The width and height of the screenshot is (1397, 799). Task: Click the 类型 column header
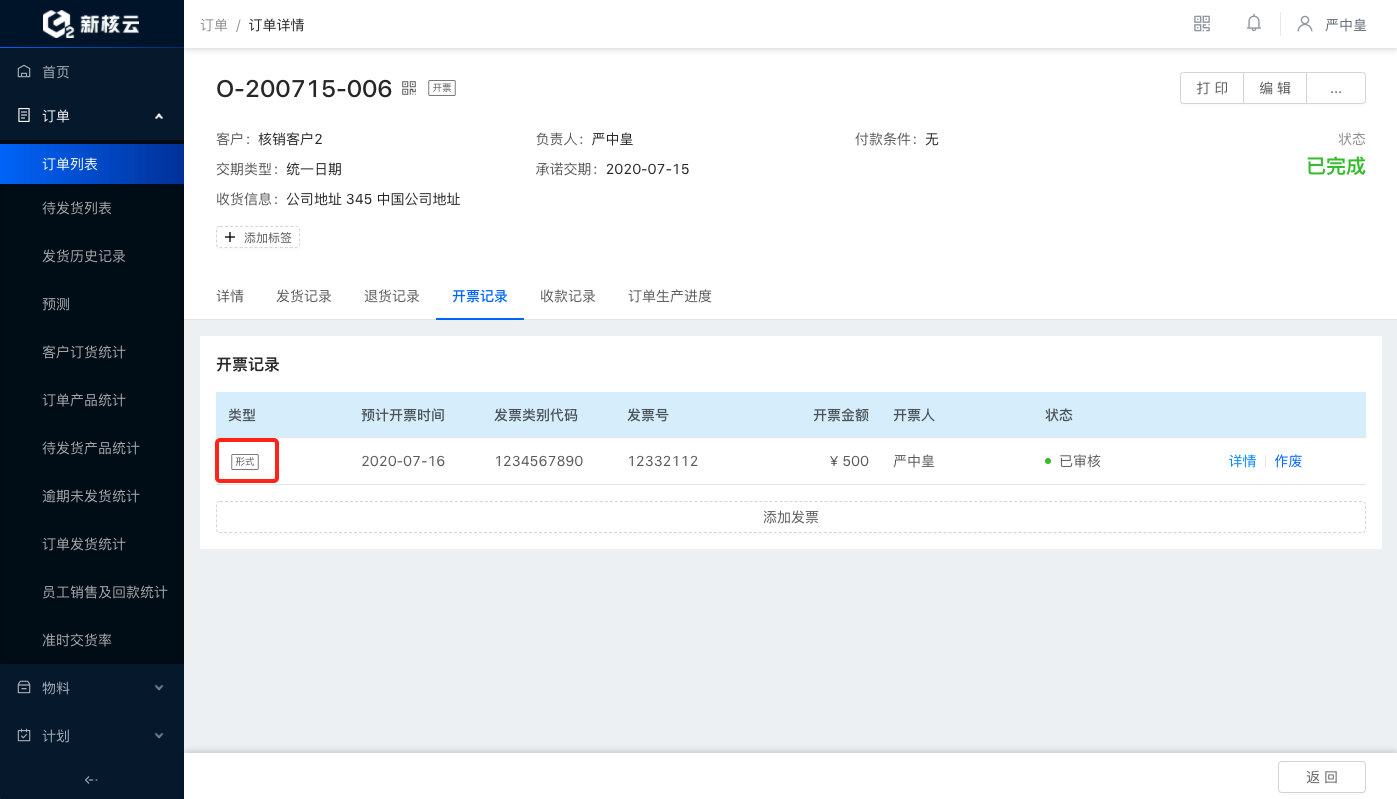[242, 415]
